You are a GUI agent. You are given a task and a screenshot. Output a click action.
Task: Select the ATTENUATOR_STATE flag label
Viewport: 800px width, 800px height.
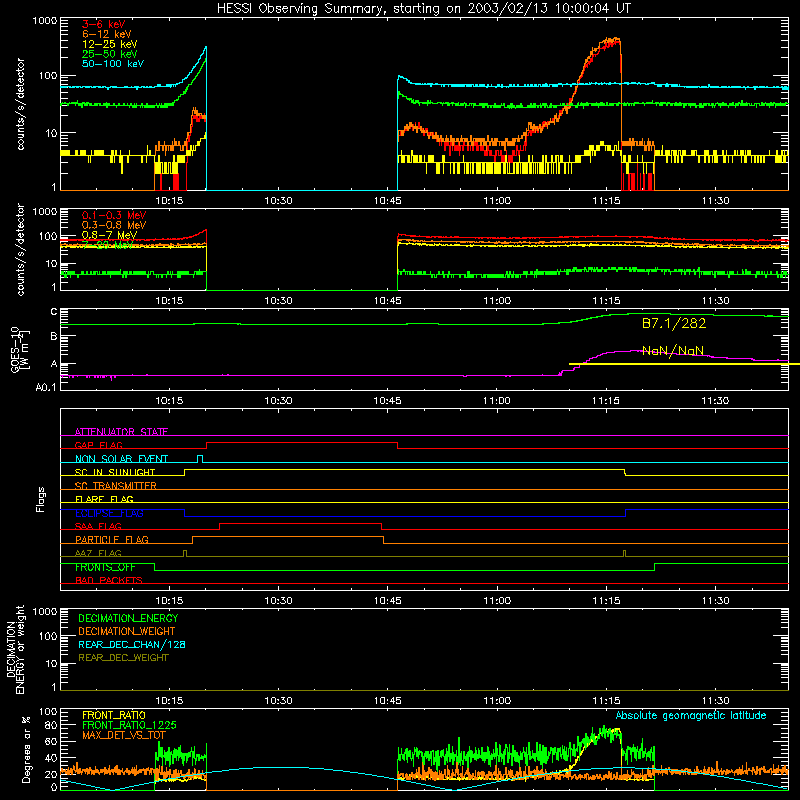click(121, 432)
